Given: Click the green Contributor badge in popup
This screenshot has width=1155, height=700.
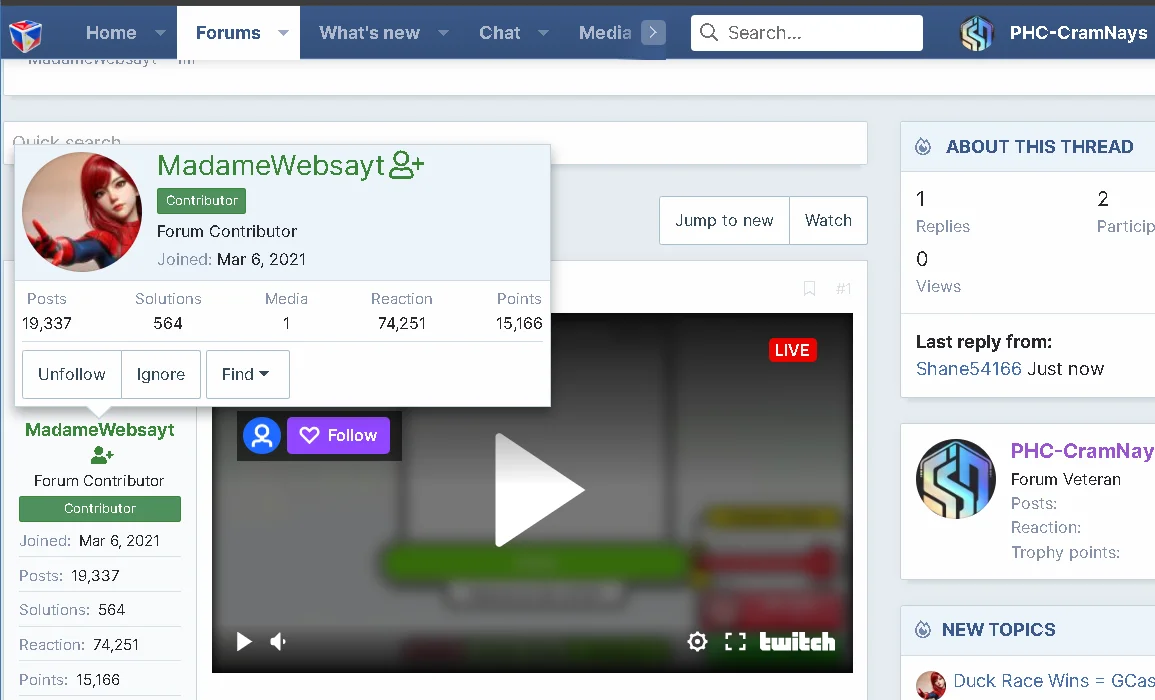Looking at the screenshot, I should pyautogui.click(x=201, y=200).
